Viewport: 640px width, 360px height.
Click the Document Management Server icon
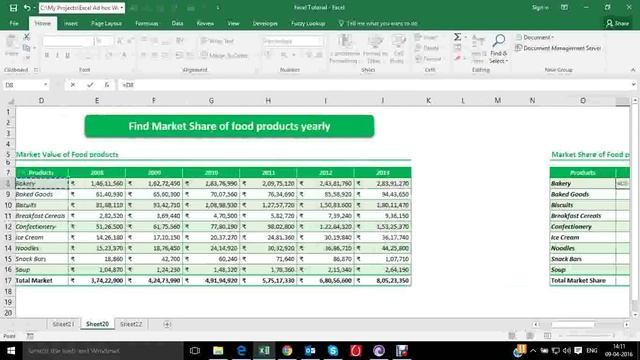click(x=519, y=48)
